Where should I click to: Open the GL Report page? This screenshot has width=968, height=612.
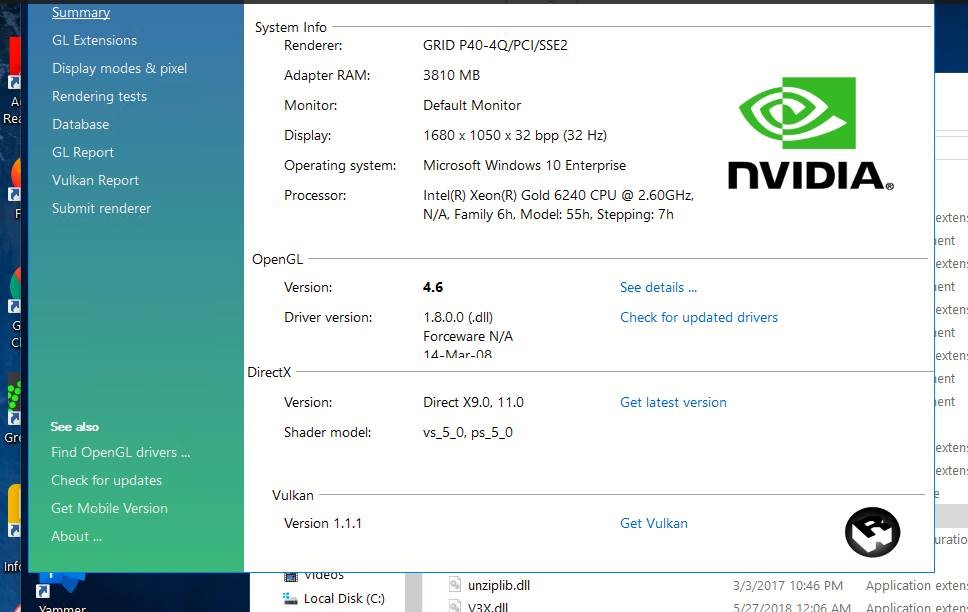83,152
